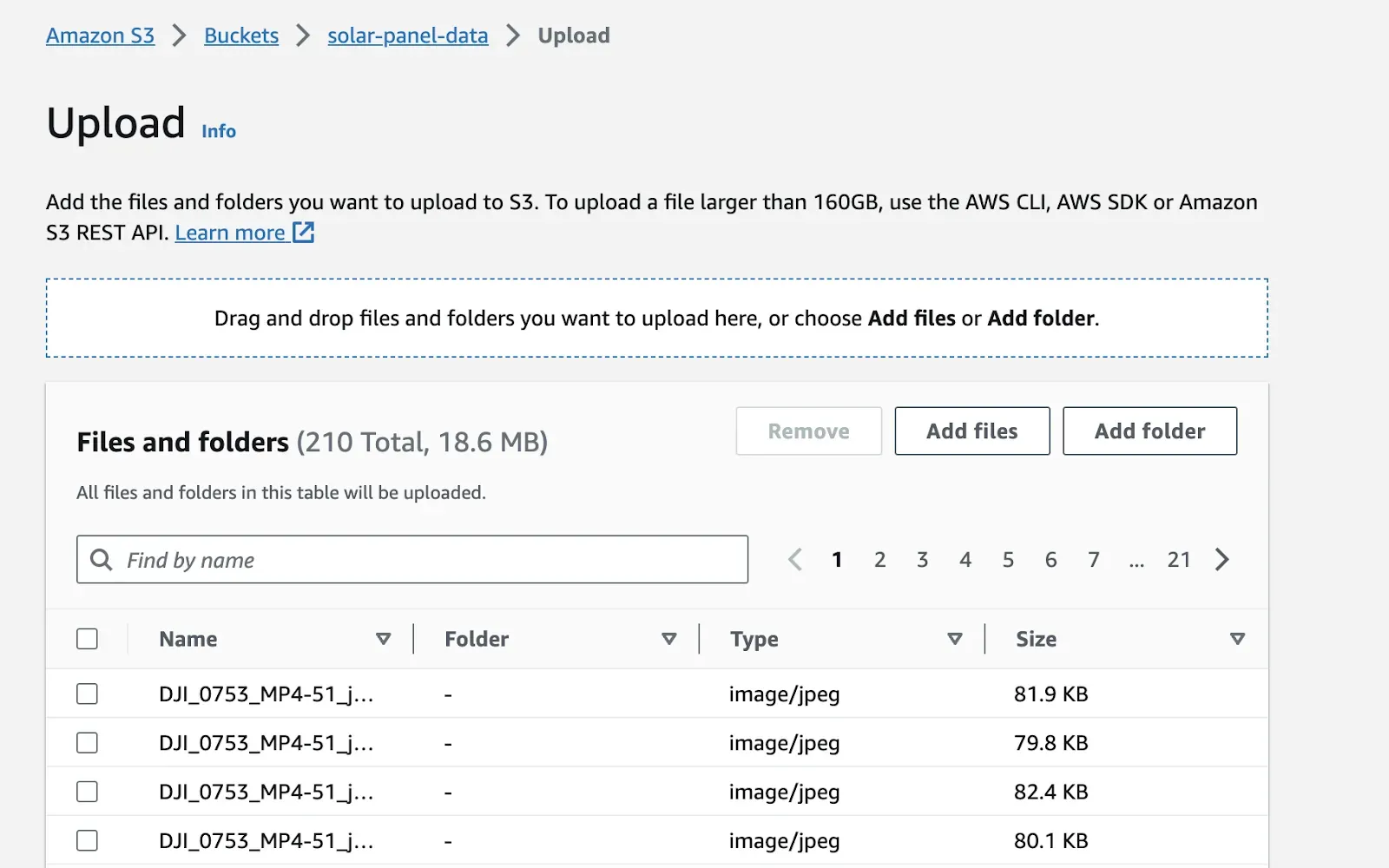This screenshot has width=1389, height=868.
Task: Go to the next page of files
Action: coord(1222,560)
